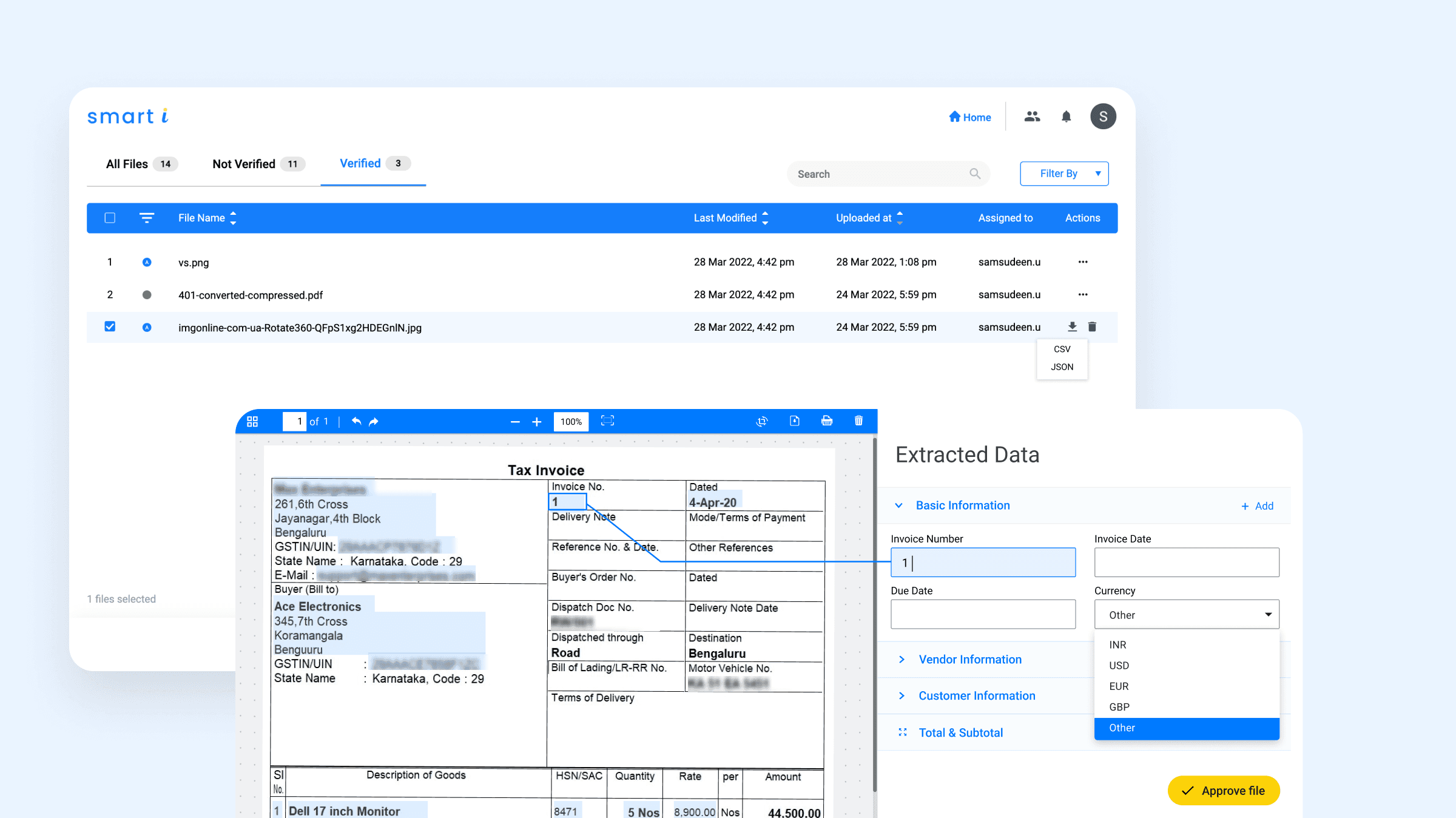Image resolution: width=1456 pixels, height=818 pixels.
Task: Click into the Invoice Date field
Action: coord(1186,563)
